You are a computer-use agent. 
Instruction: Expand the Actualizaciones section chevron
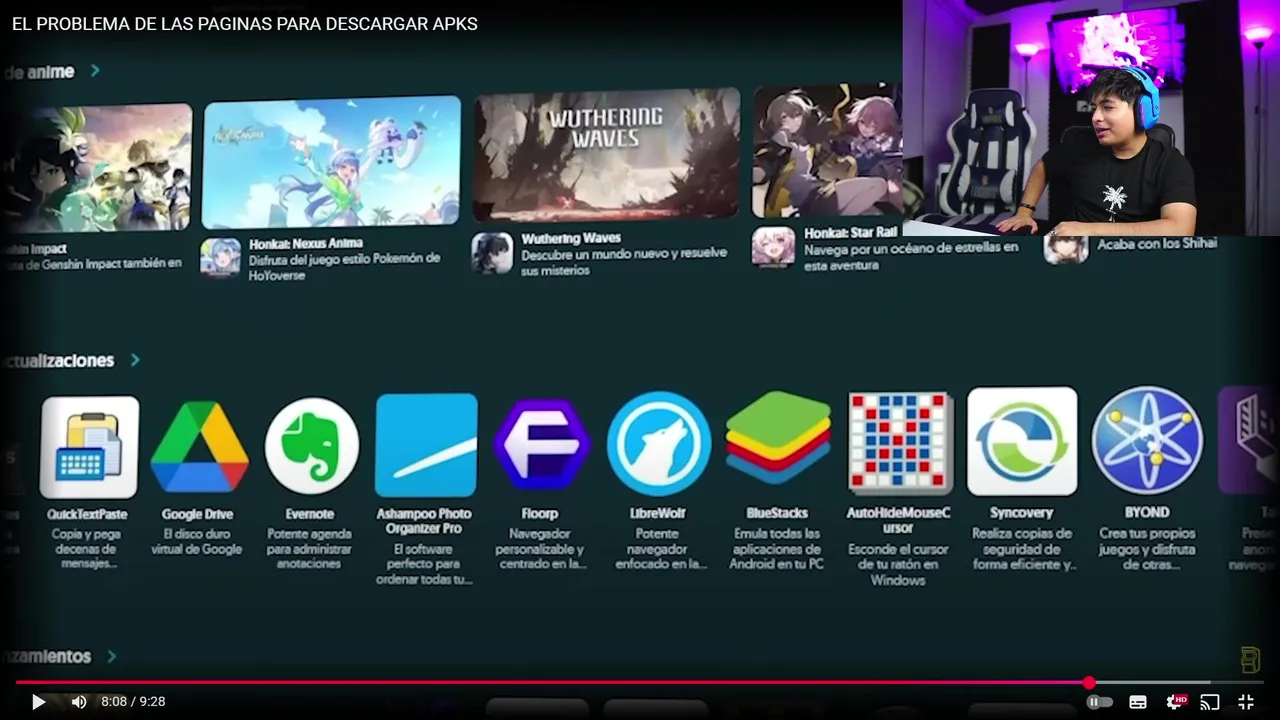pos(135,360)
